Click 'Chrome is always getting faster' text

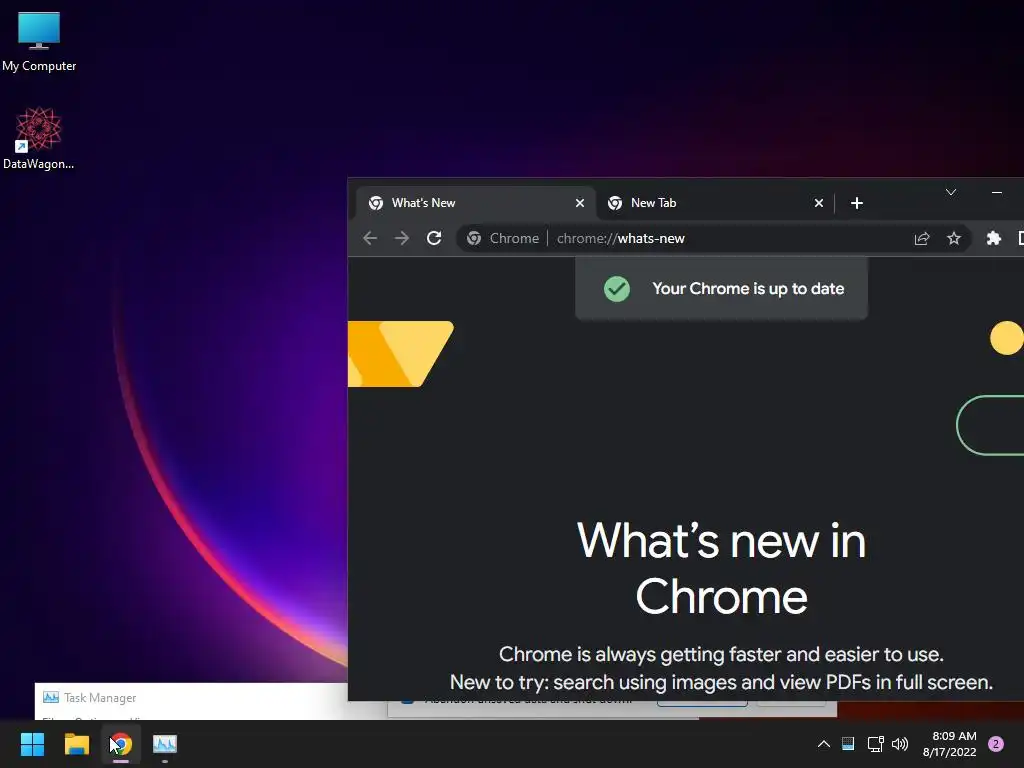pos(721,654)
